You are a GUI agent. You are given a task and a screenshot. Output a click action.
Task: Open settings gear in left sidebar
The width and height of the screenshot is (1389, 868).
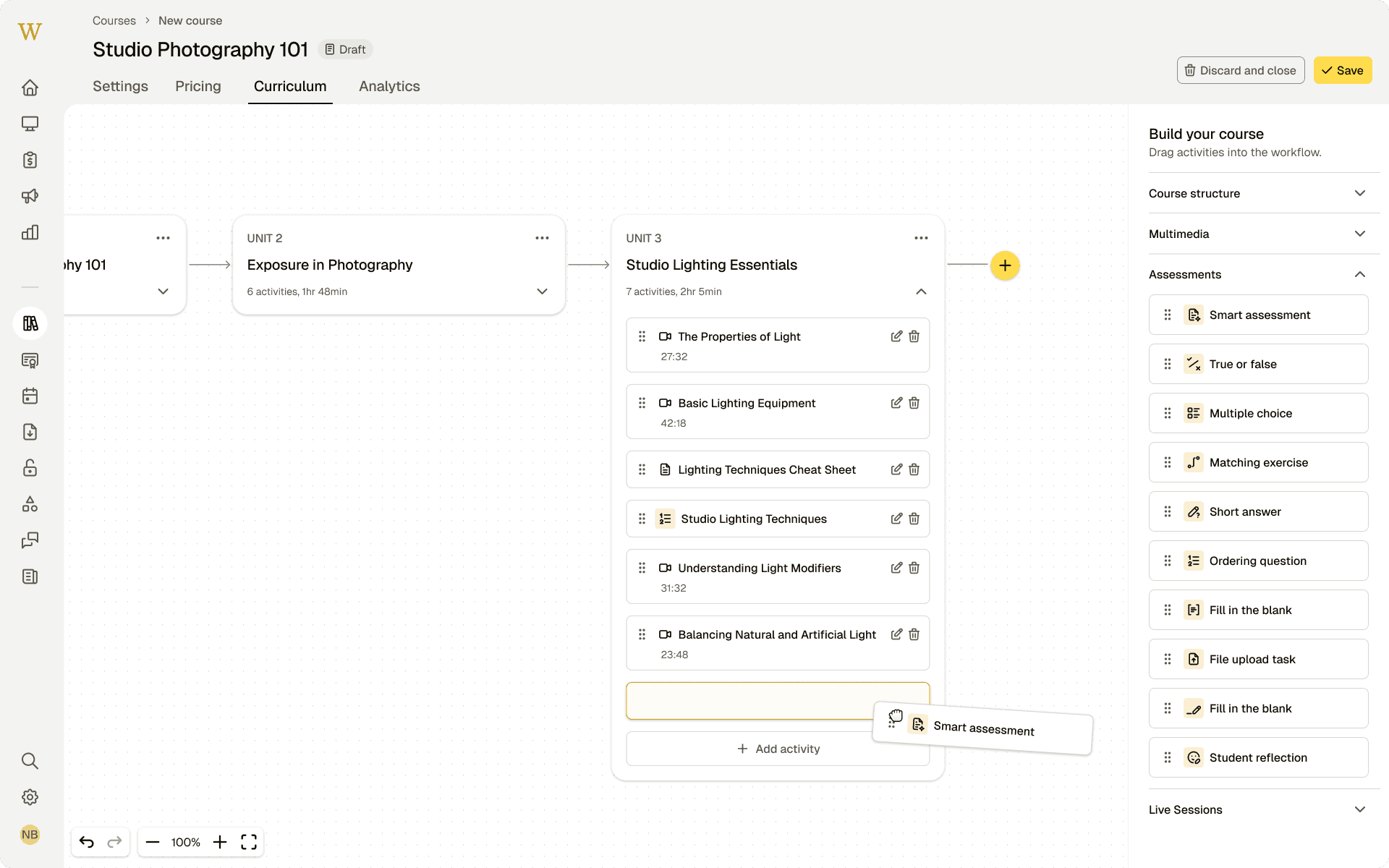(30, 797)
